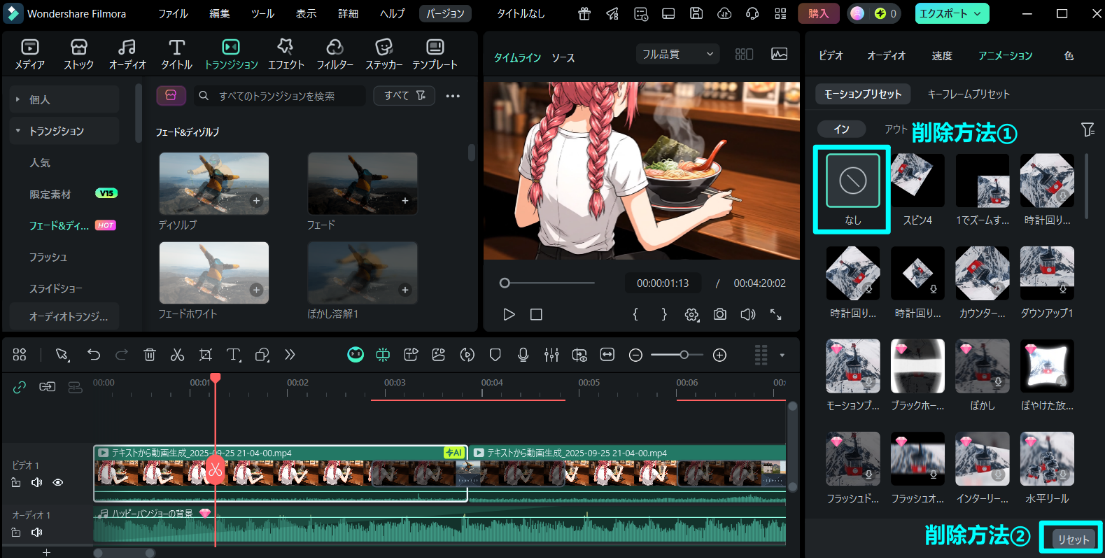The image size is (1105, 558).
Task: Click the preview volume speaker icon
Action: tap(748, 315)
